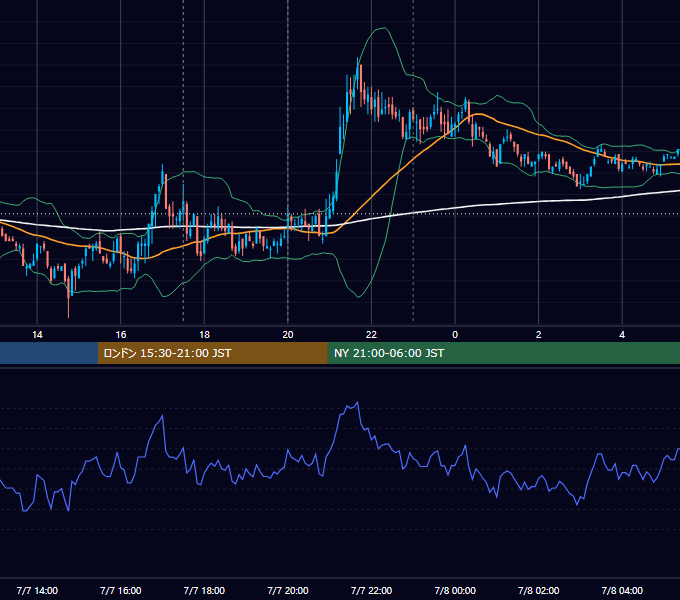Viewport: 680px width, 600px height.
Task: Click the 7/8 04:00 time label
Action: pyautogui.click(x=622, y=590)
